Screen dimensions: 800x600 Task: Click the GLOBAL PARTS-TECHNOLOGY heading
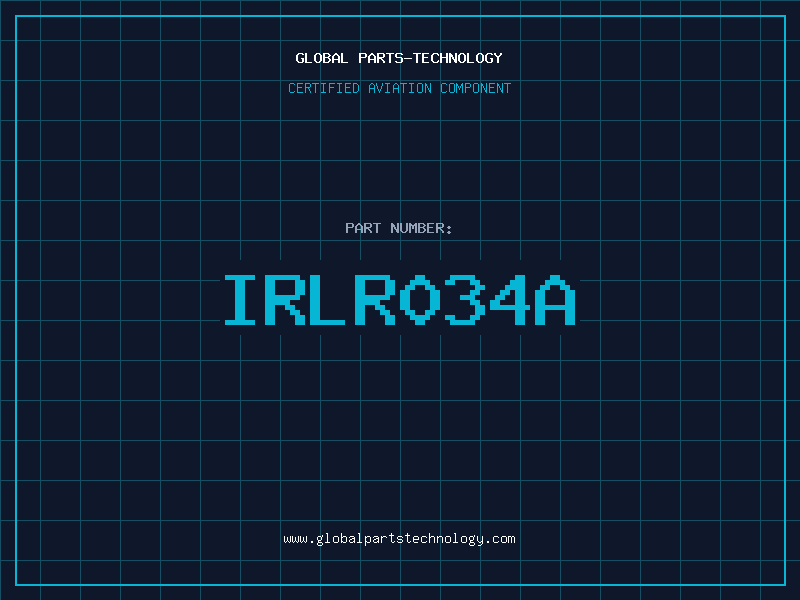pos(399,58)
